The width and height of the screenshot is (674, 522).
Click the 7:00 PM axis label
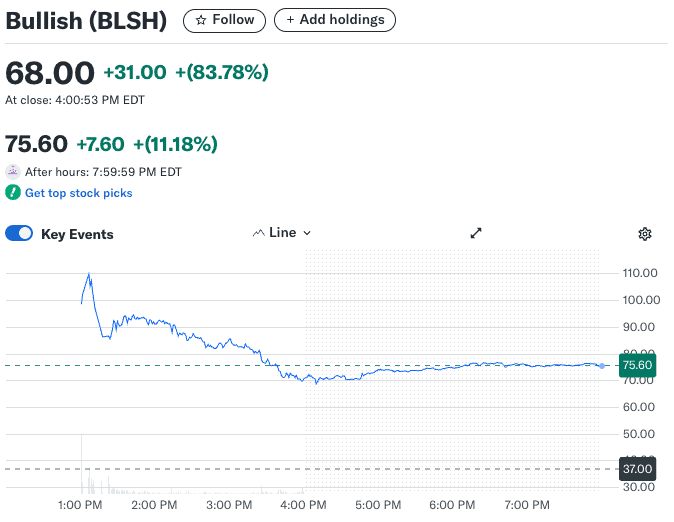pos(527,505)
